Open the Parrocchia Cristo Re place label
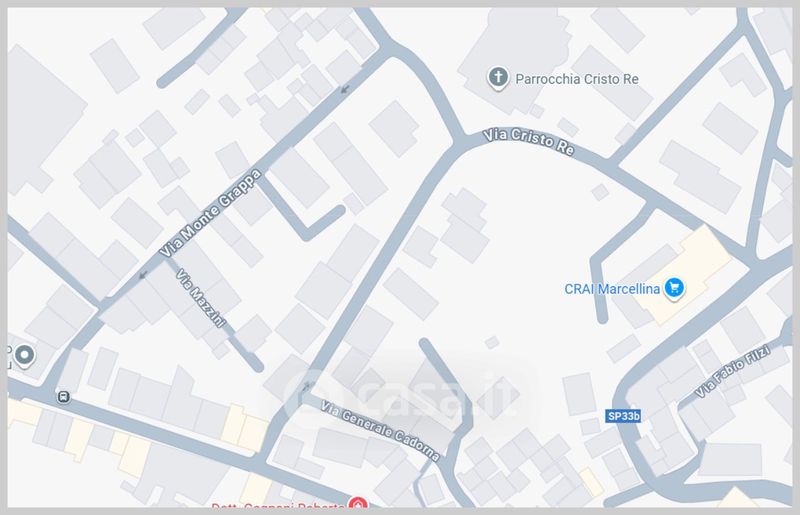Image resolution: width=800 pixels, height=515 pixels. tap(577, 79)
